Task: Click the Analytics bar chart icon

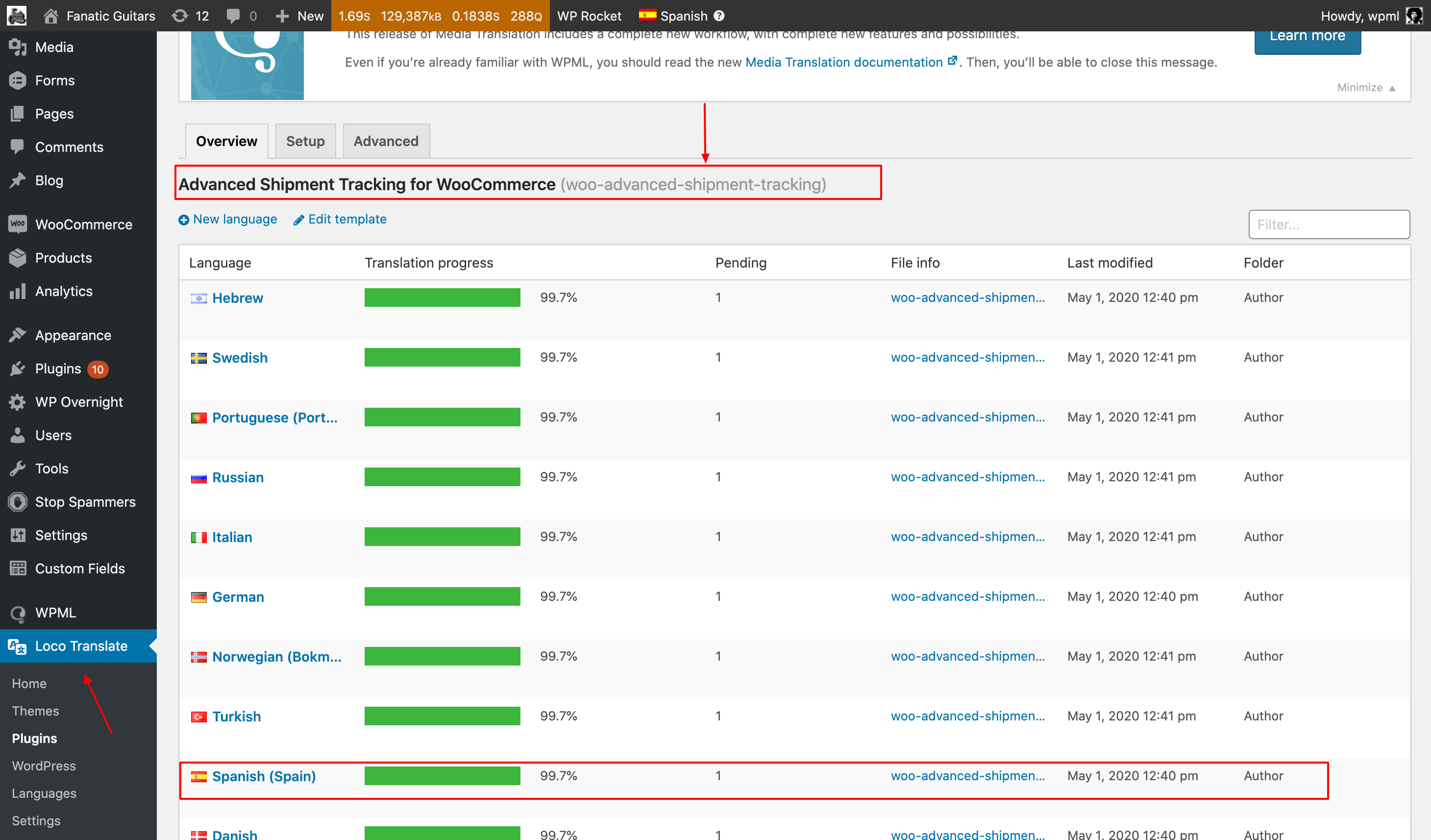Action: 18,292
